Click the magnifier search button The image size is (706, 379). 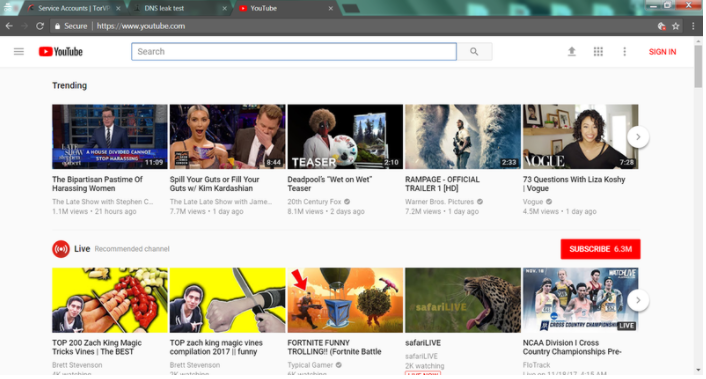click(474, 52)
